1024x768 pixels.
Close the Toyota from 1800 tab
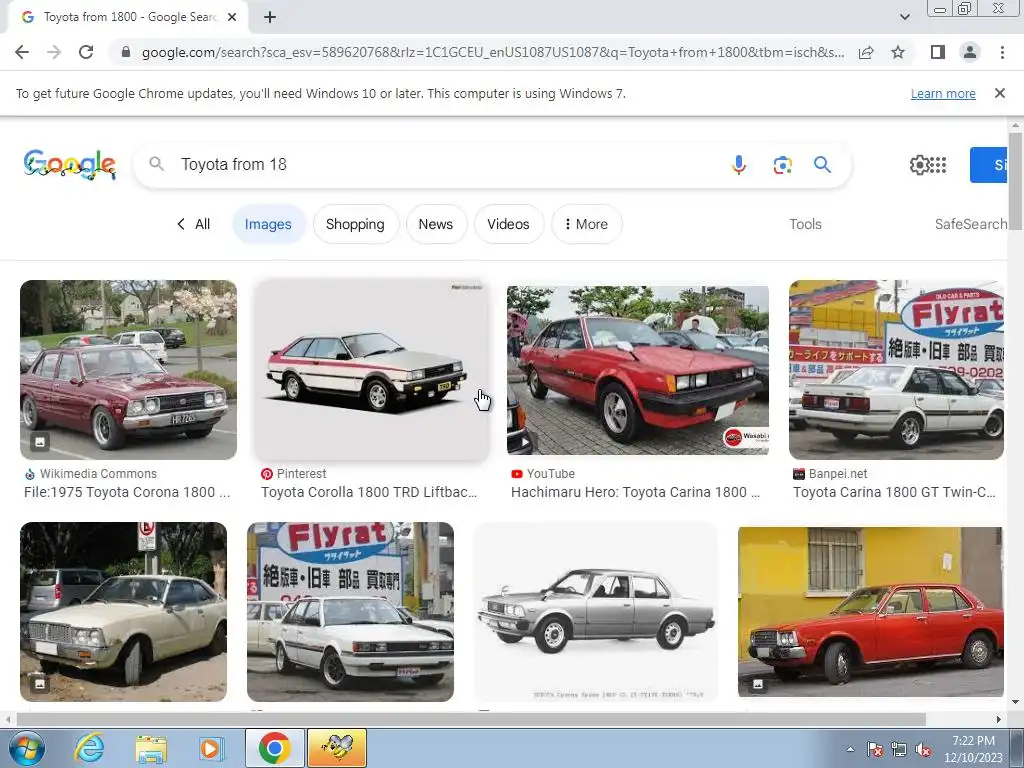tap(232, 17)
